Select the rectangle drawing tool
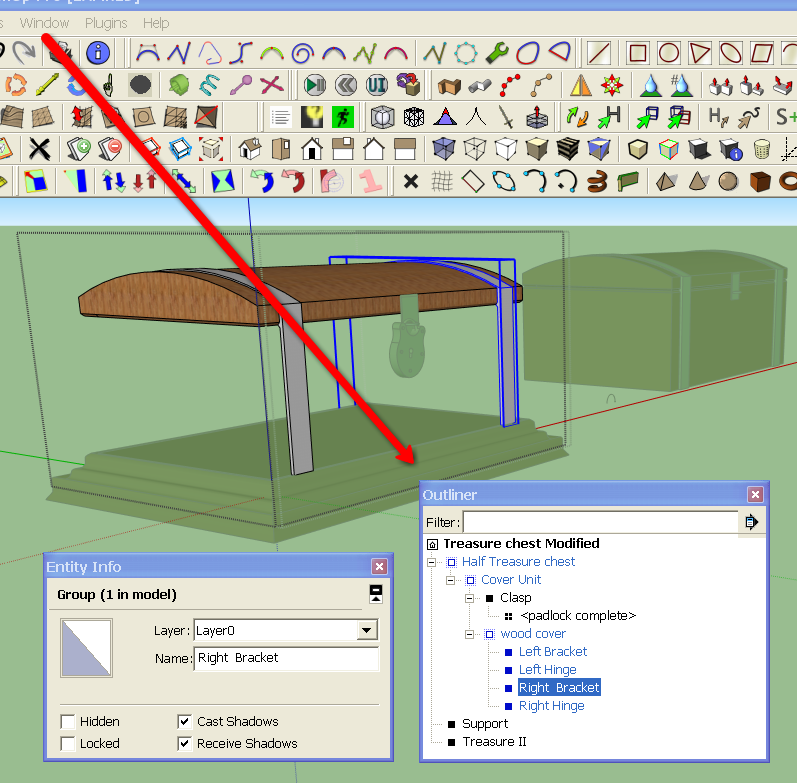797x783 pixels. tap(637, 52)
